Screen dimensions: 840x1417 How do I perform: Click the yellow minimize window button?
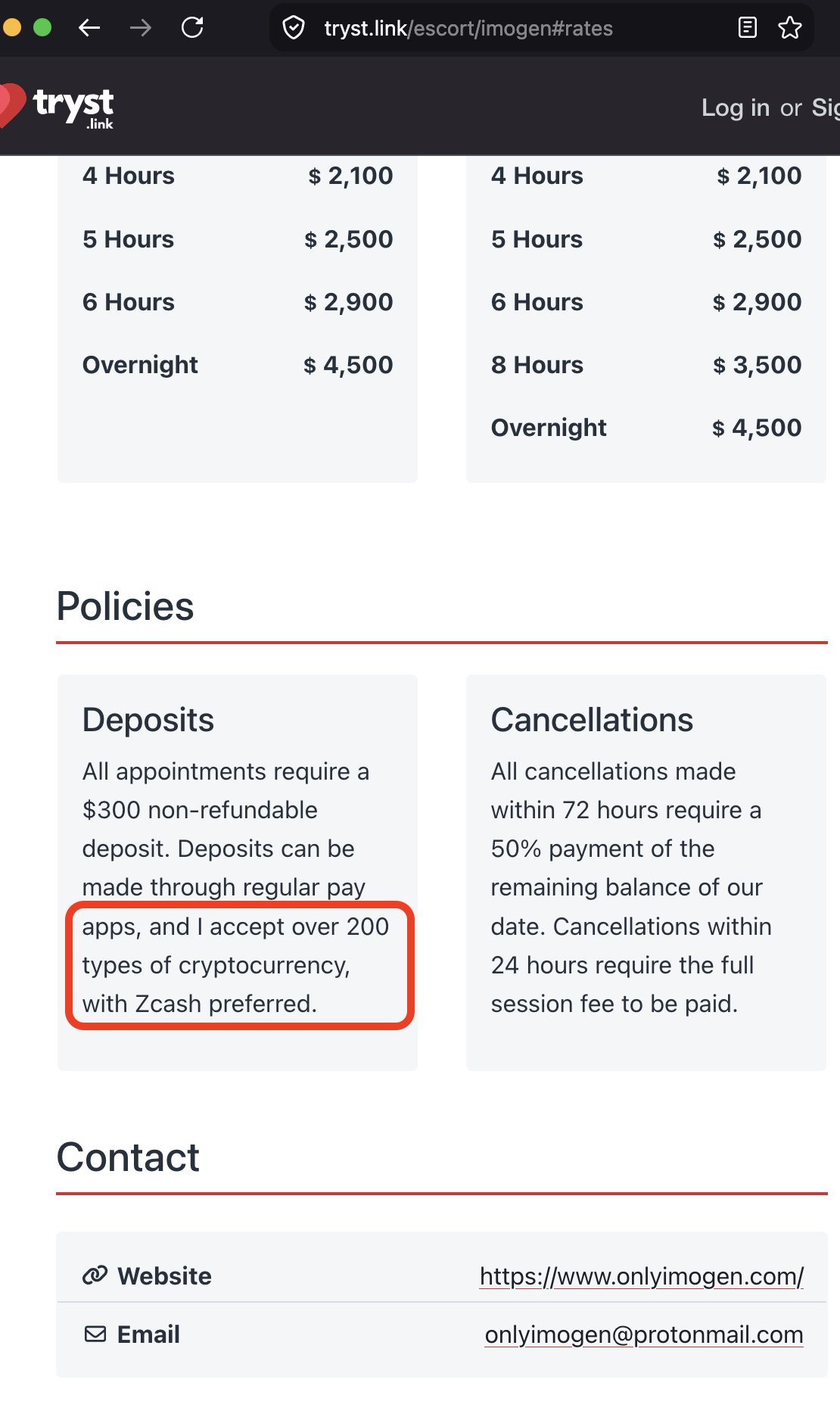(11, 28)
